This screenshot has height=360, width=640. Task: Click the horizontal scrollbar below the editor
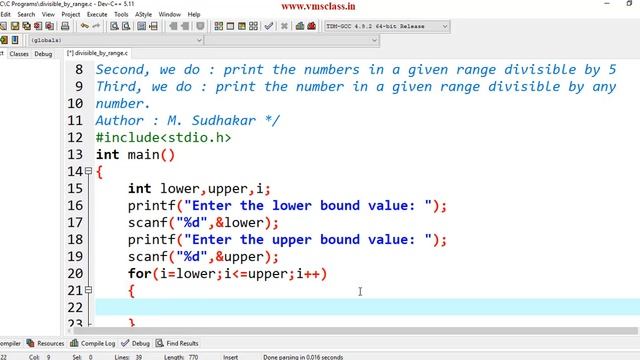[355, 331]
